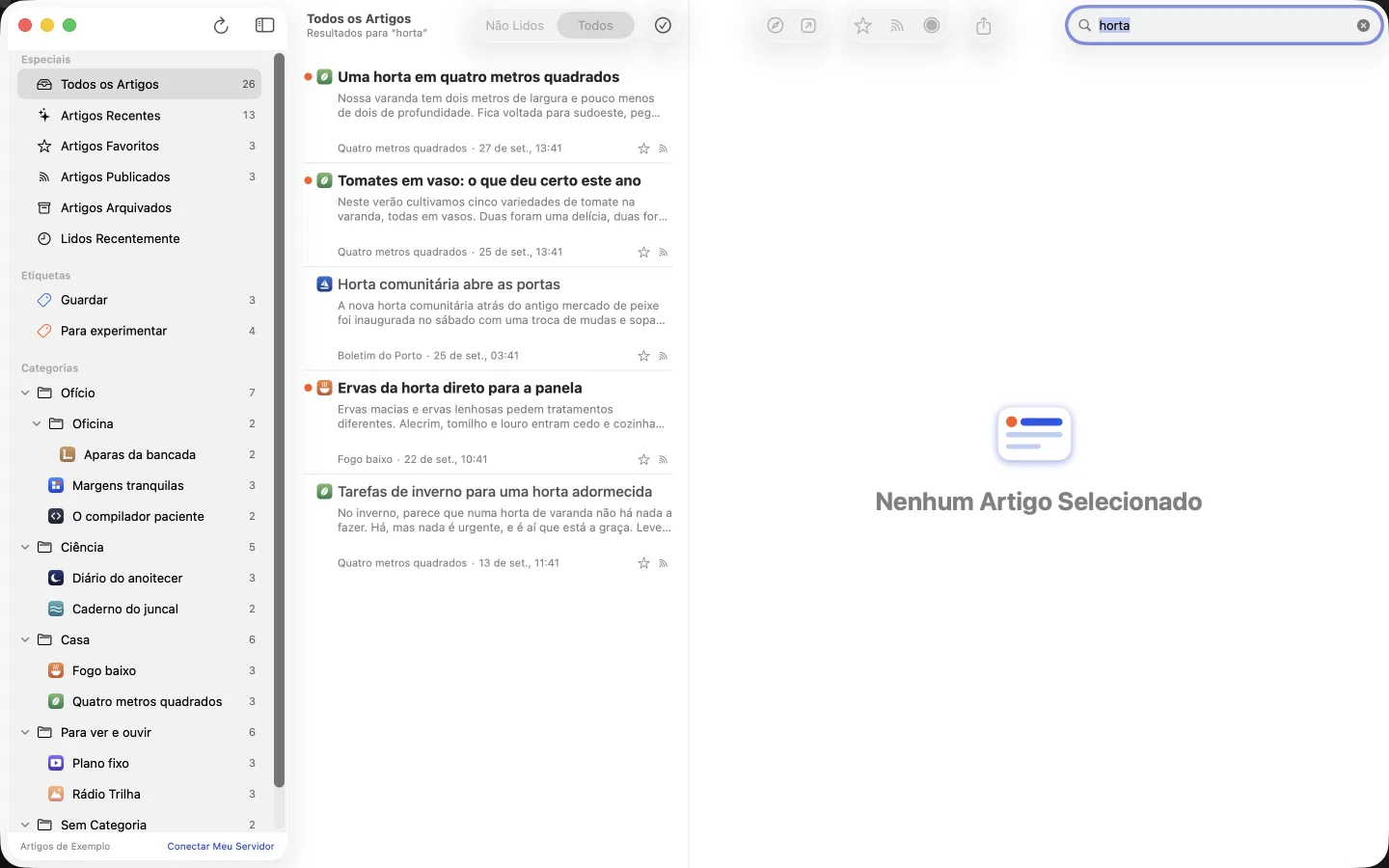Publish "Tarefas de inverno" article via RSS icon
1389x868 pixels.
[x=664, y=563]
